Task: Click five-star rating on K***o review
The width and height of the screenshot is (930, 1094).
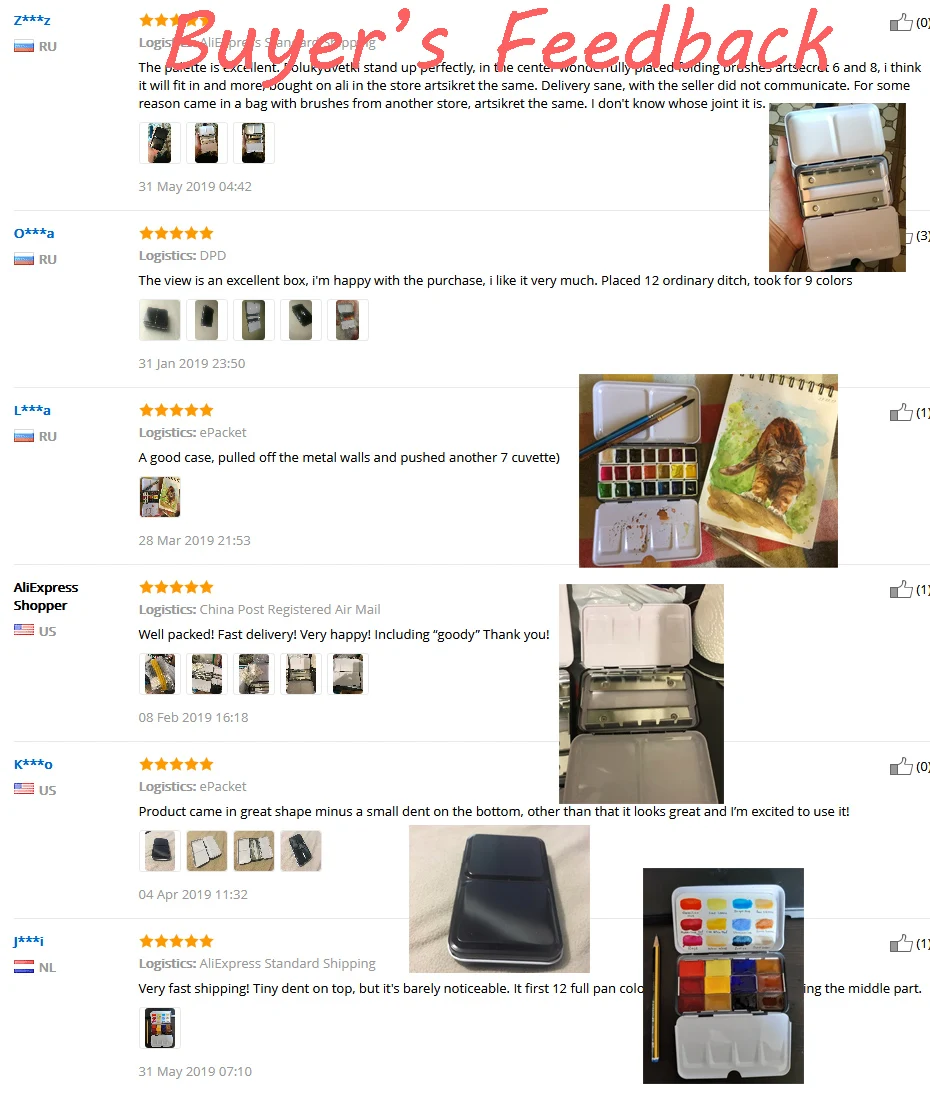Action: pyautogui.click(x=176, y=764)
